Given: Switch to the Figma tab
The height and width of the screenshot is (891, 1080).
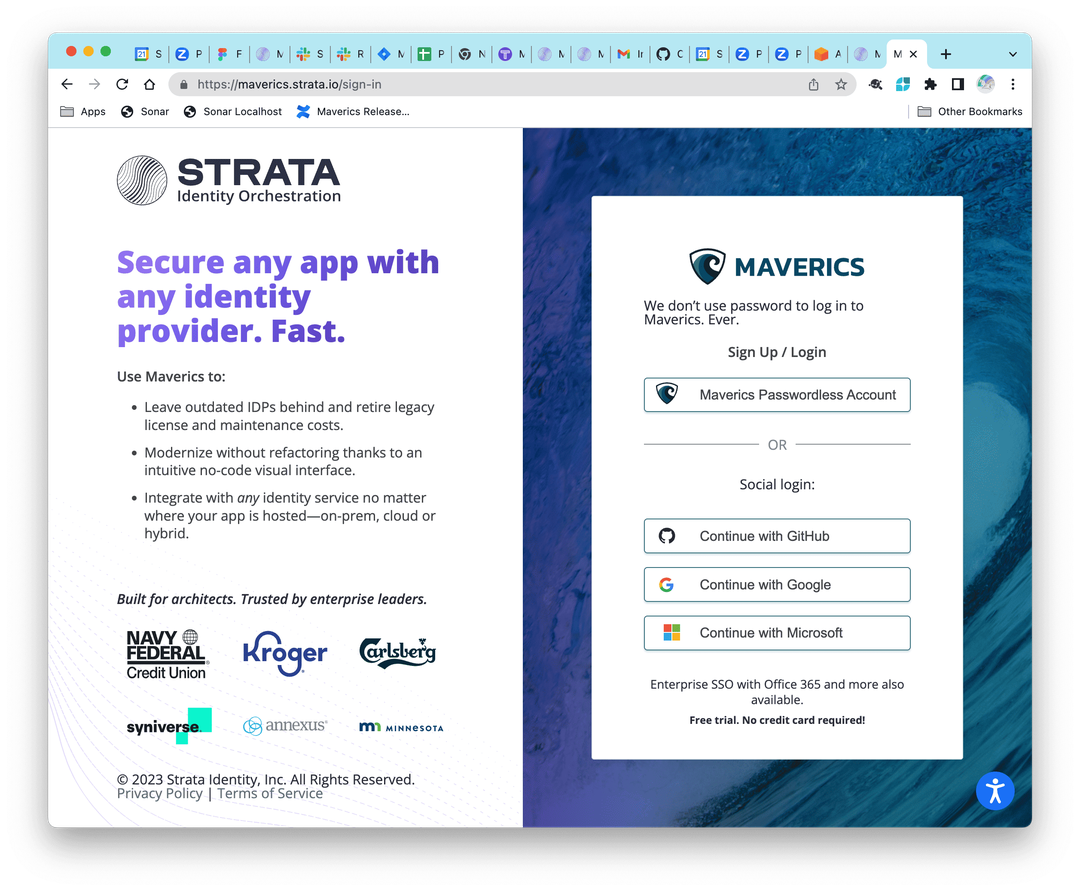Looking at the screenshot, I should pyautogui.click(x=229, y=54).
